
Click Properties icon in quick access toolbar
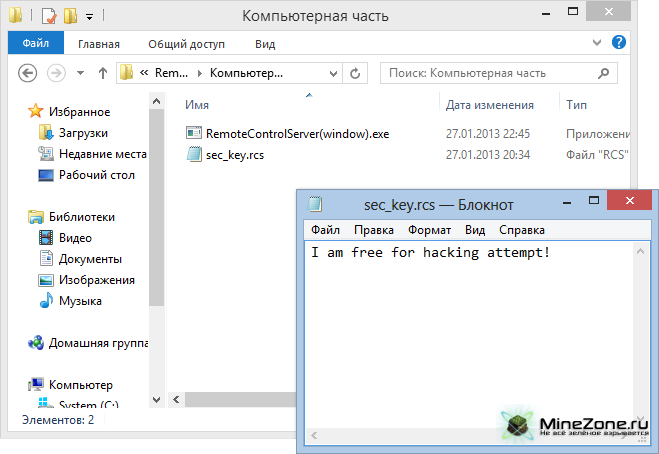point(47,17)
